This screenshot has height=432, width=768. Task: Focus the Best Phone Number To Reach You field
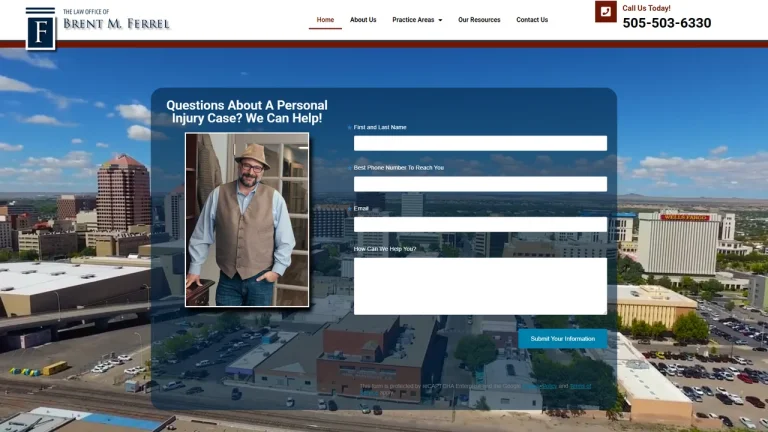click(480, 184)
